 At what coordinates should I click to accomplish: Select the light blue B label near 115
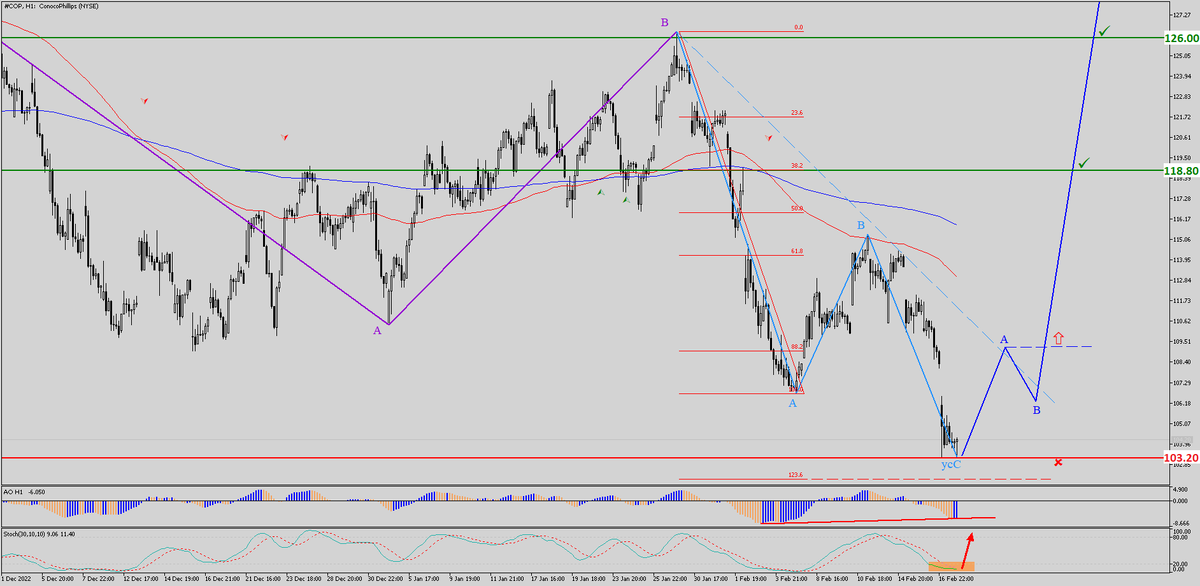tap(859, 227)
